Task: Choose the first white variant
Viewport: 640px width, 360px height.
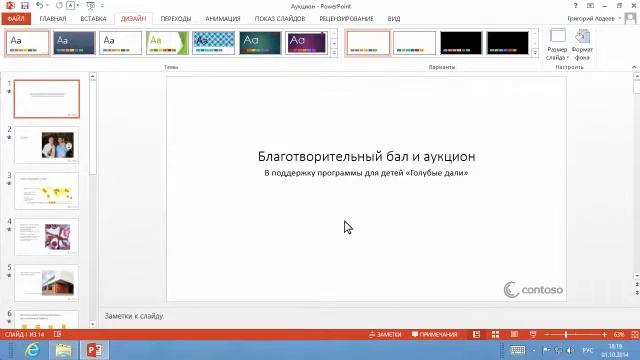Action: 368,43
